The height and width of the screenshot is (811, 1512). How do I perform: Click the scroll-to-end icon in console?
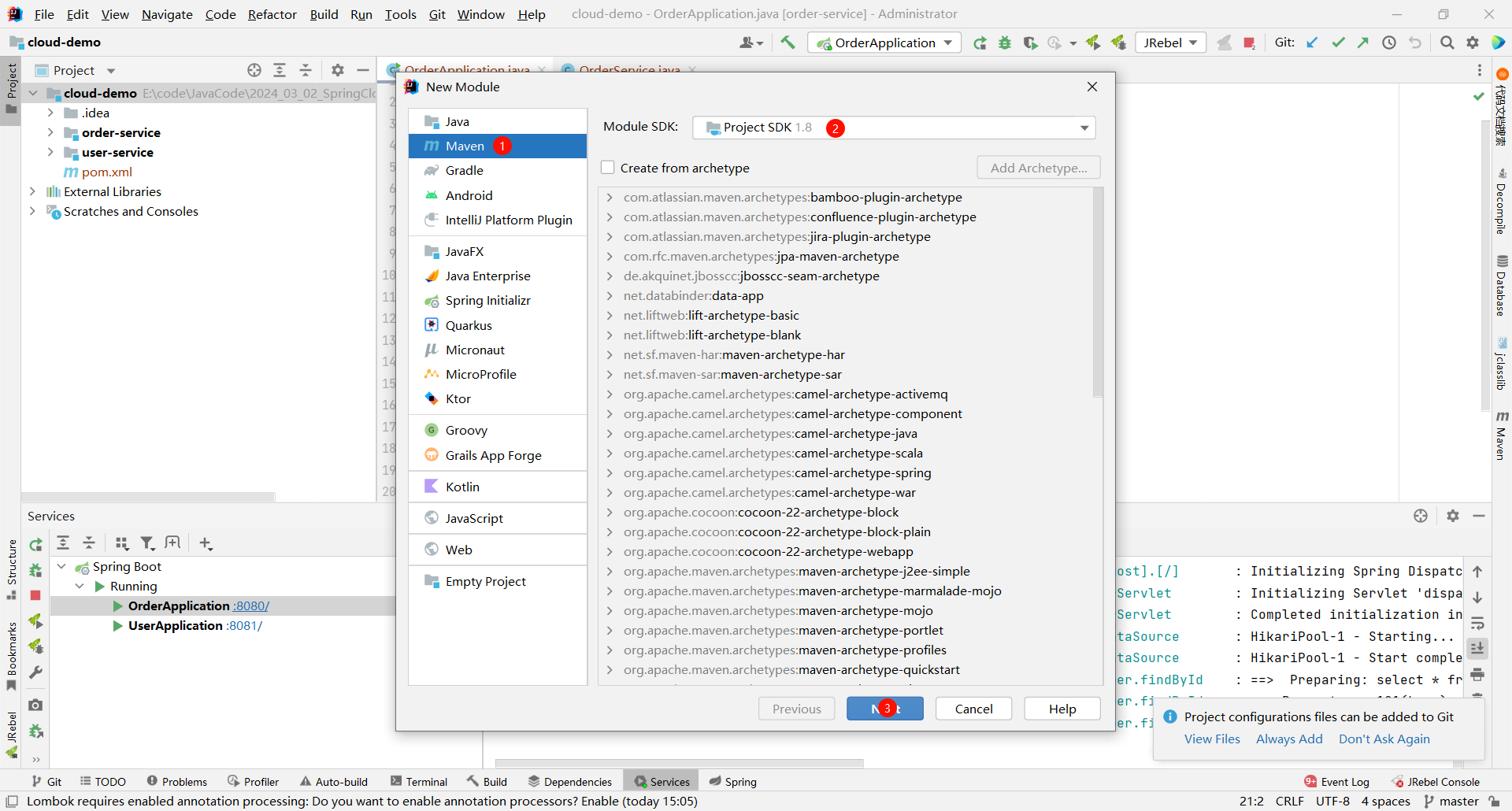[x=1477, y=648]
